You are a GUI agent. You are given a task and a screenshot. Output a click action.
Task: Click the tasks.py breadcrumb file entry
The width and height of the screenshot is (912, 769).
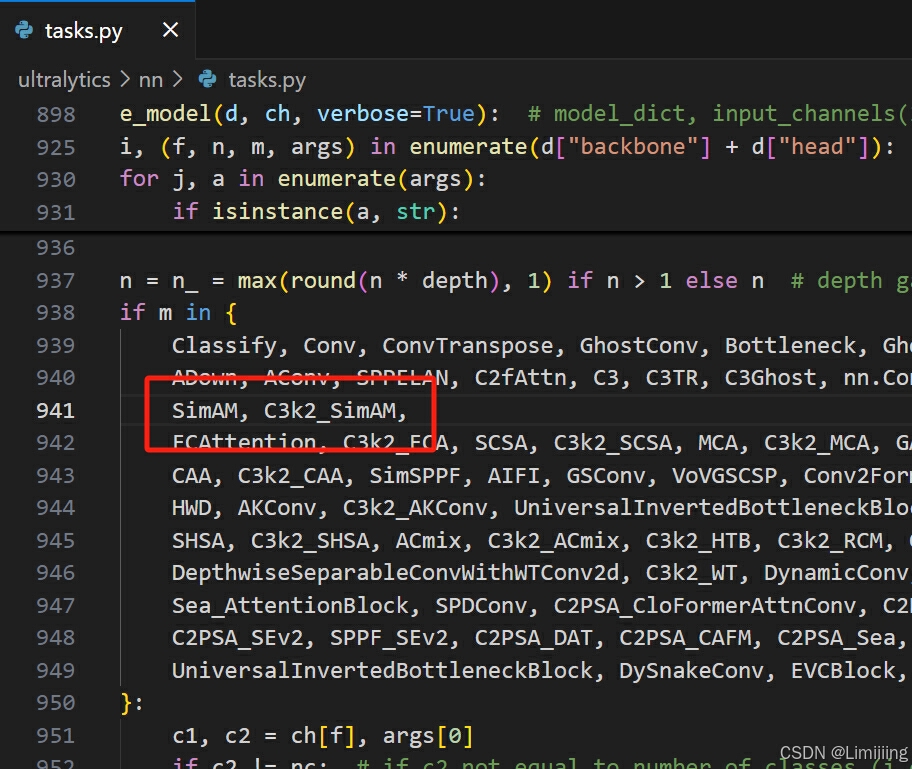[266, 80]
